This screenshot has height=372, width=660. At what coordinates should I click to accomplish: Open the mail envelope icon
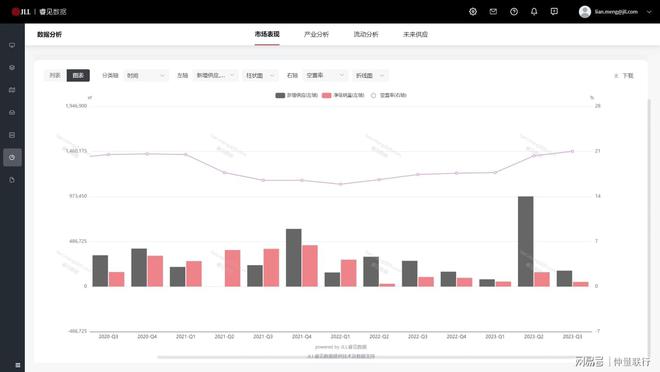pos(493,12)
